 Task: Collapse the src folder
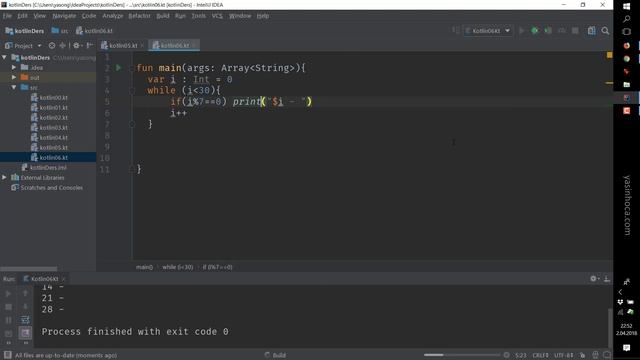pyautogui.click(x=14, y=87)
